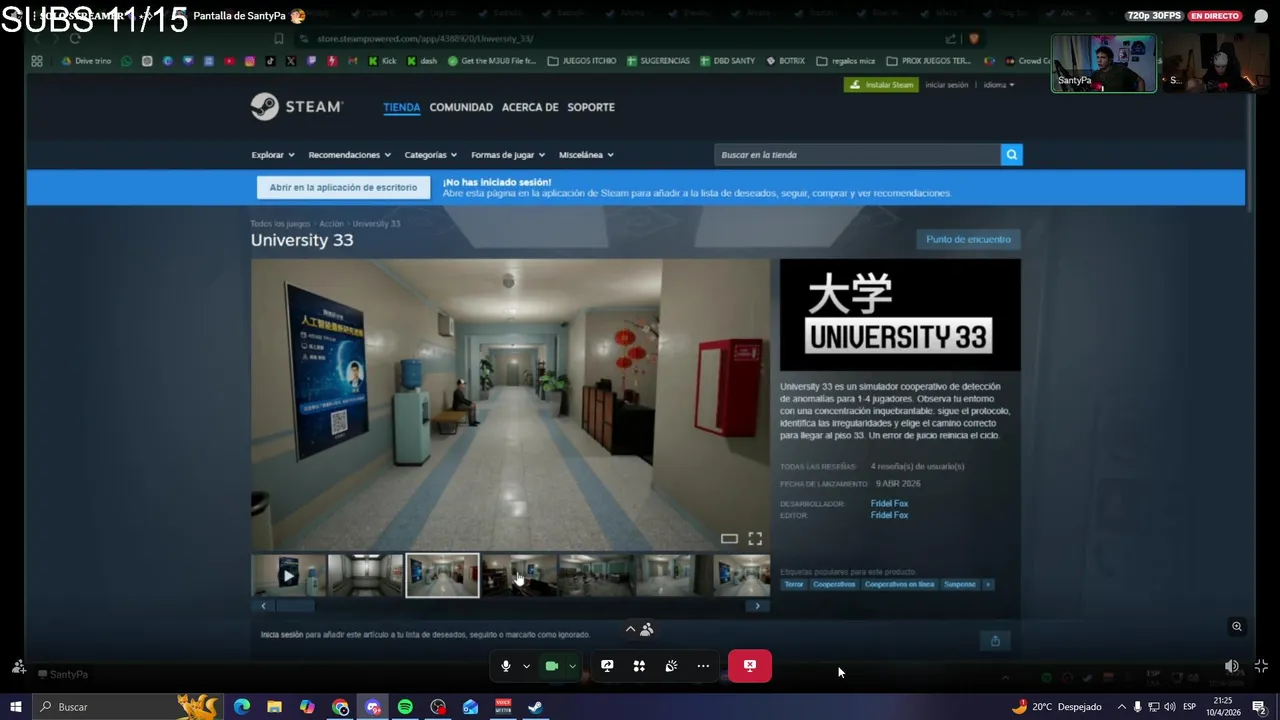Select the Terror tag
1280x720 pixels.
click(x=794, y=584)
